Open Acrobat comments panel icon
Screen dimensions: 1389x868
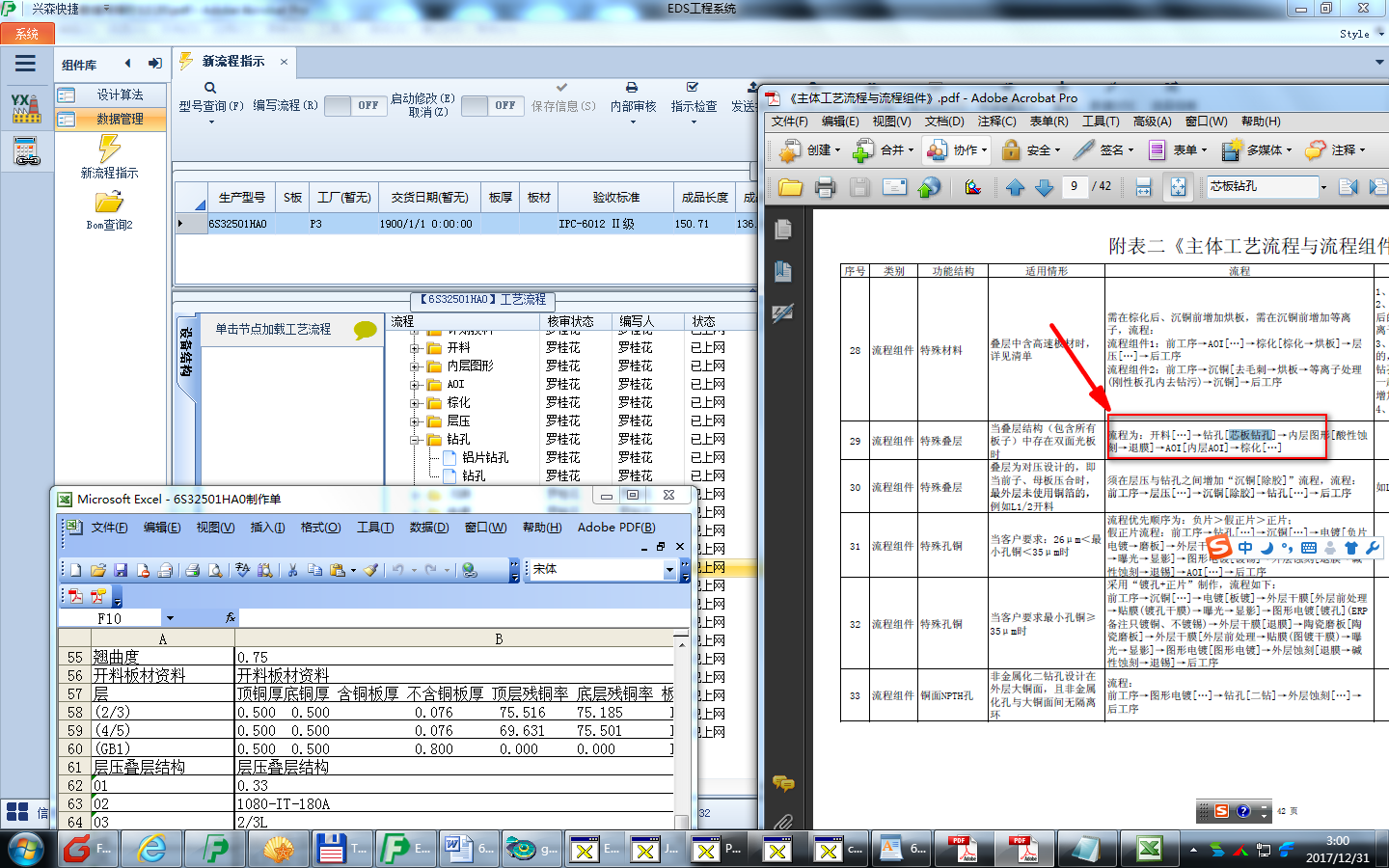point(783,784)
